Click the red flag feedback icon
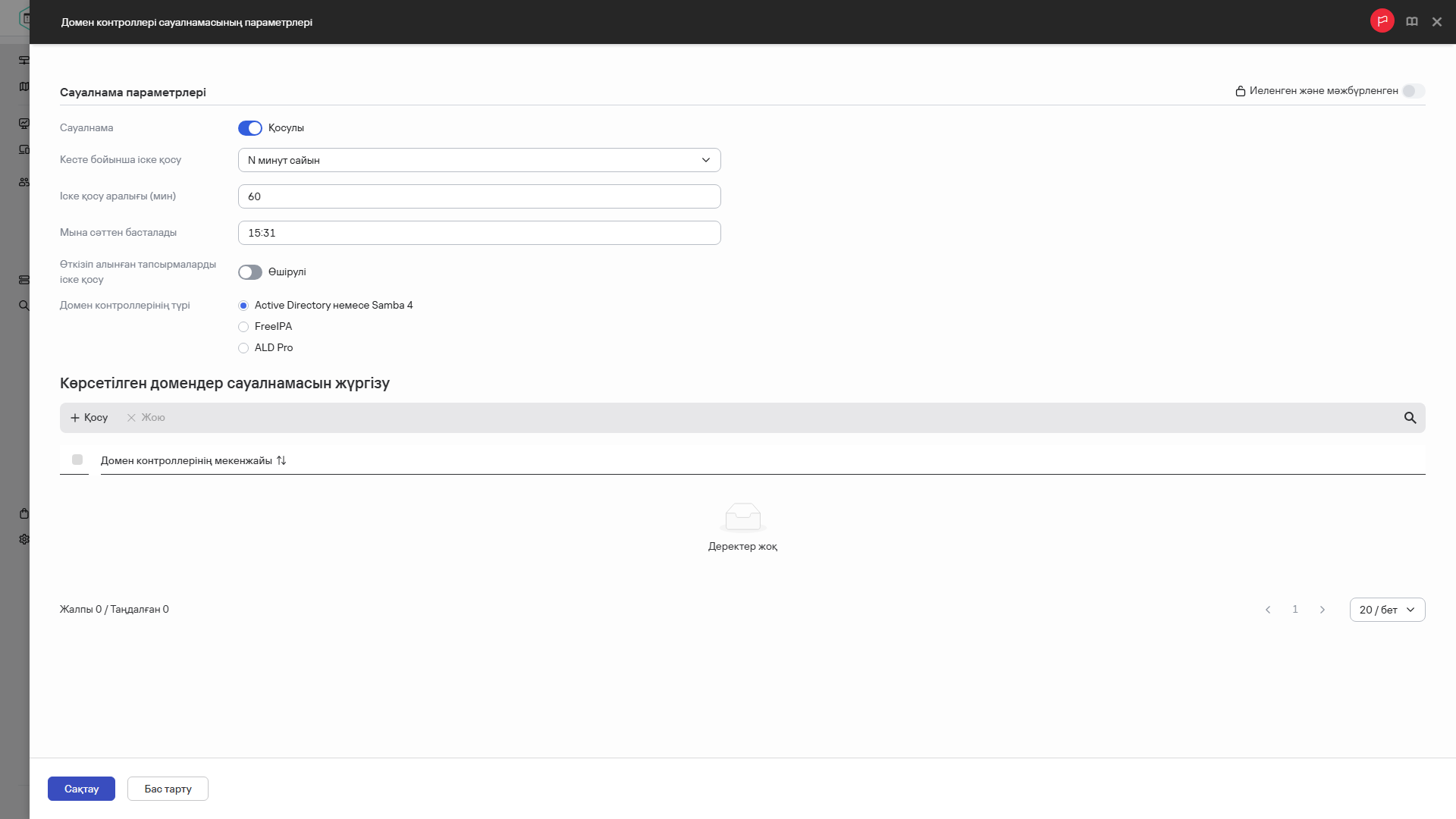 click(1382, 21)
